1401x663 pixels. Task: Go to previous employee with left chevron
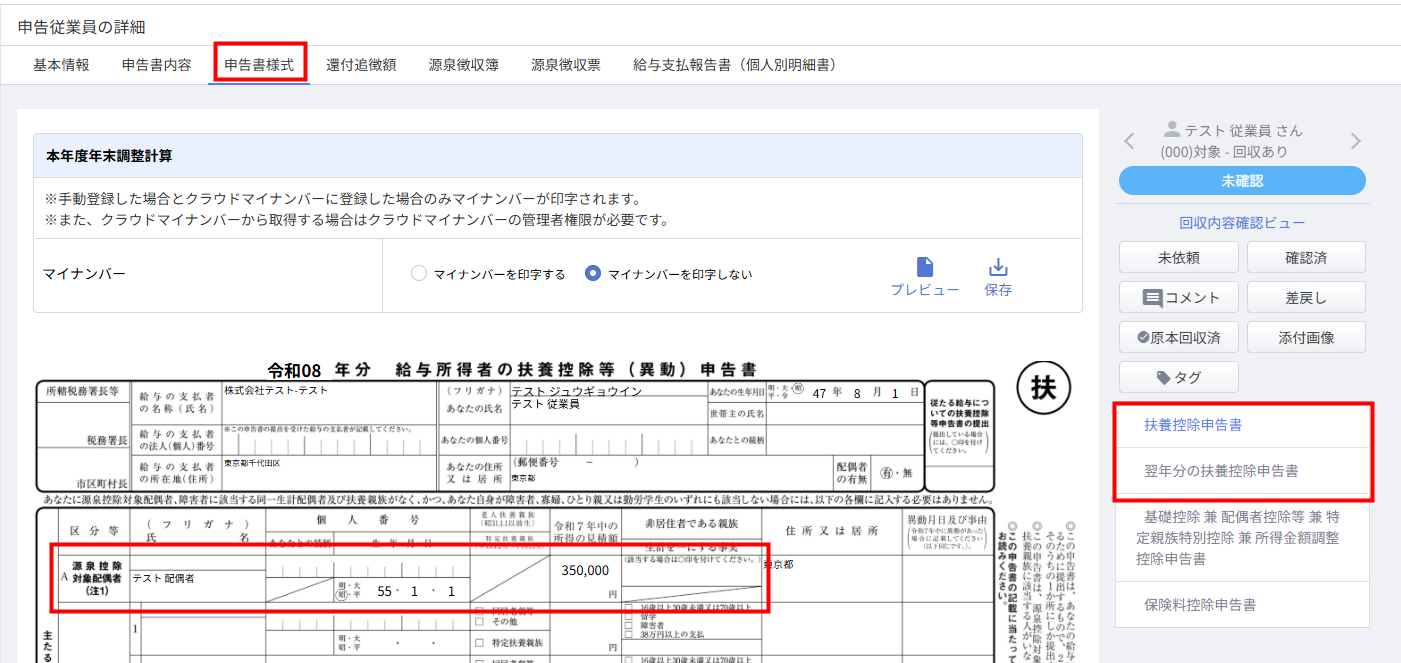point(1129,141)
